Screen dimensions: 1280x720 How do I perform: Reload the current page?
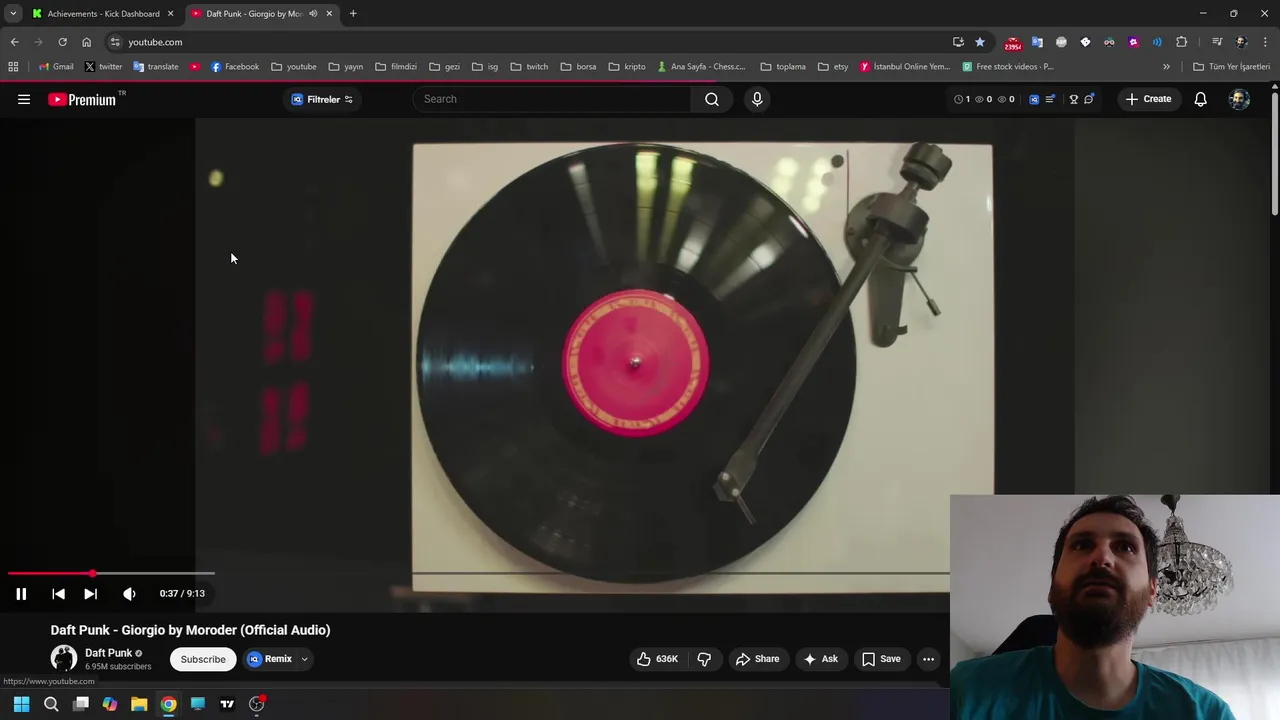pos(62,42)
